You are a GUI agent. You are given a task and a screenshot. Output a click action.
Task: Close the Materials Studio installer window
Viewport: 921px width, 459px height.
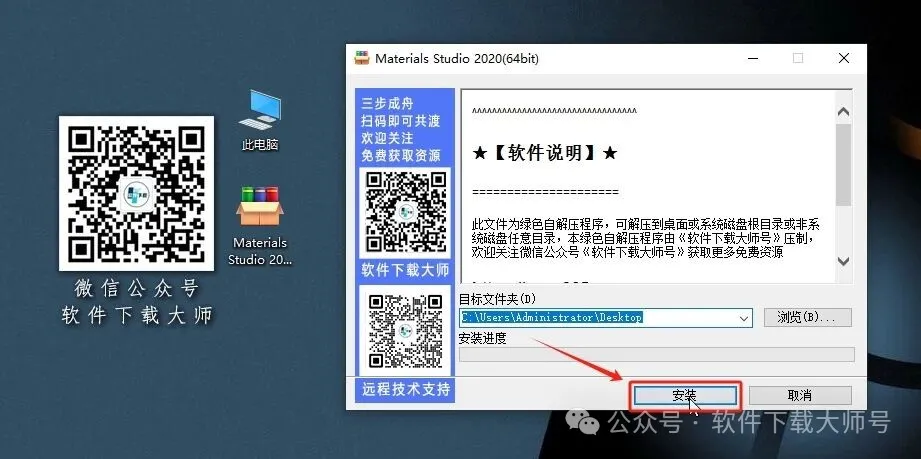pos(843,58)
